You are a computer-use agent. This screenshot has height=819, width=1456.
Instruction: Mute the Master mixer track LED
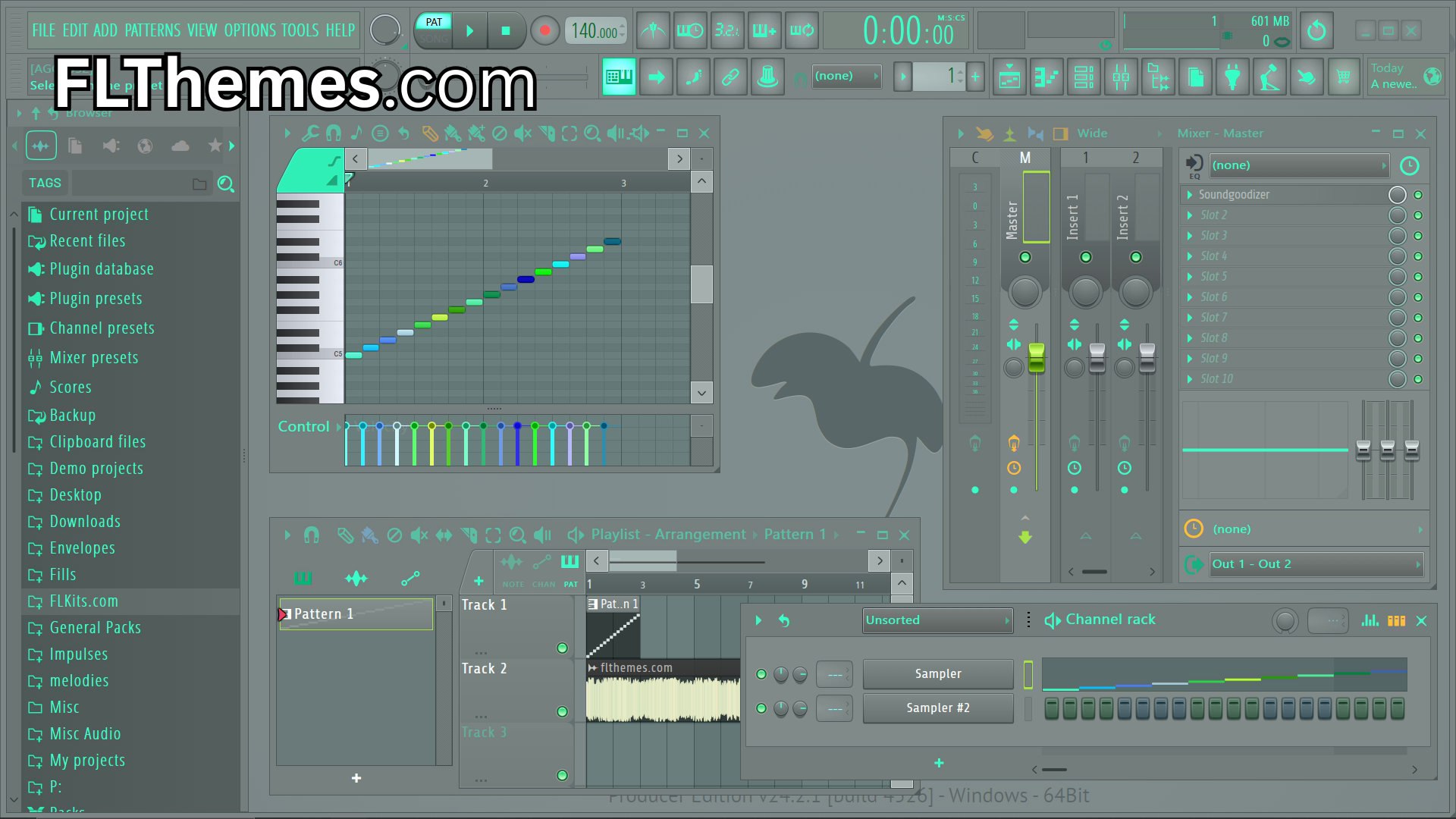click(x=1025, y=257)
